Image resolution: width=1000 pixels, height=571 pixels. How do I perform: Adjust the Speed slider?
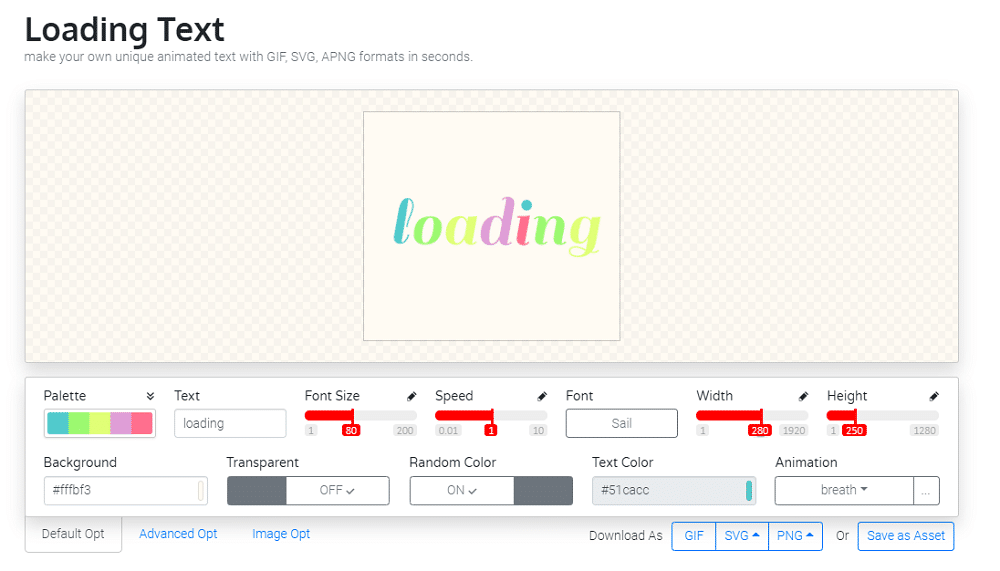491,415
